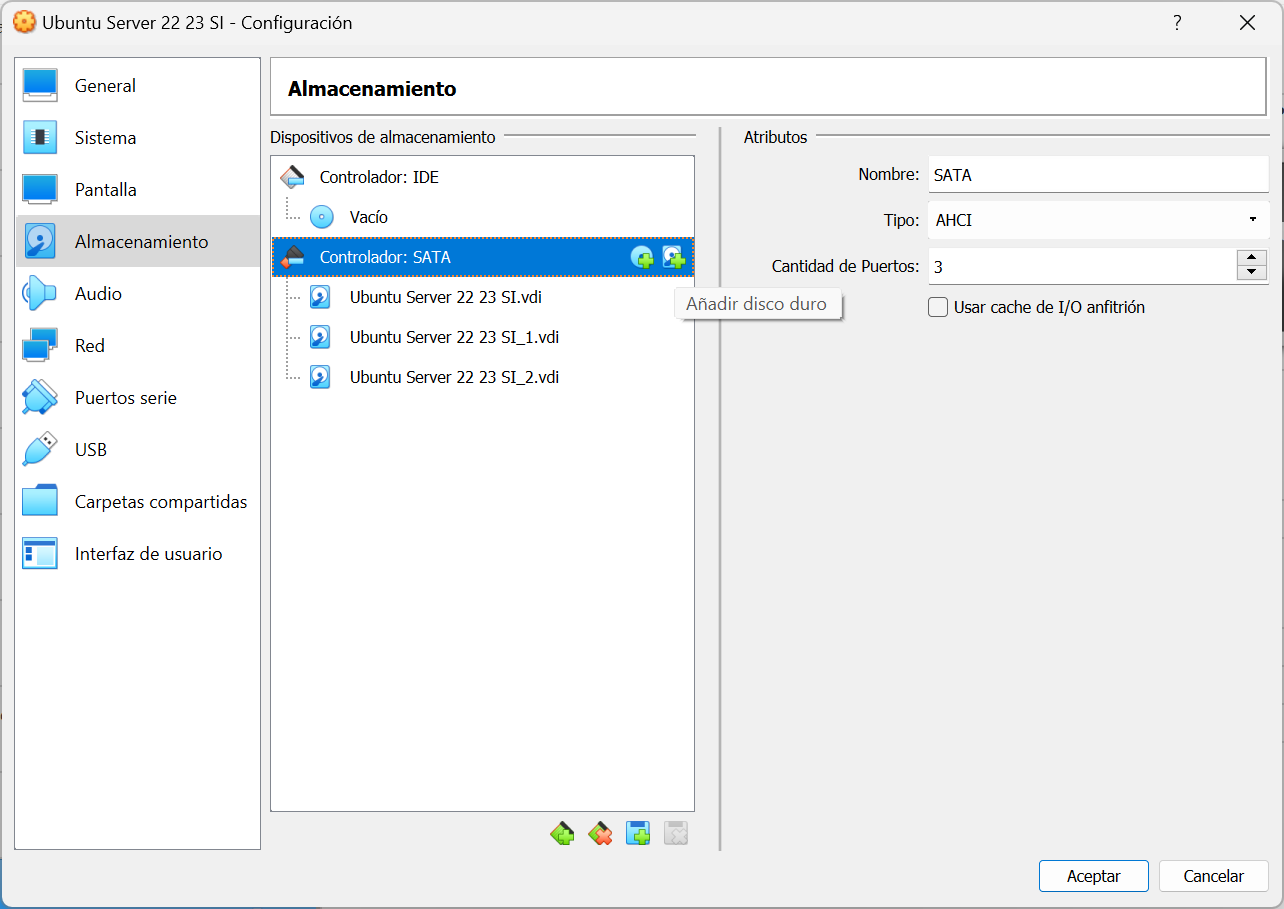This screenshot has height=909, width=1284.
Task: Click the Cantidad de Puertos field
Action: click(x=1082, y=267)
